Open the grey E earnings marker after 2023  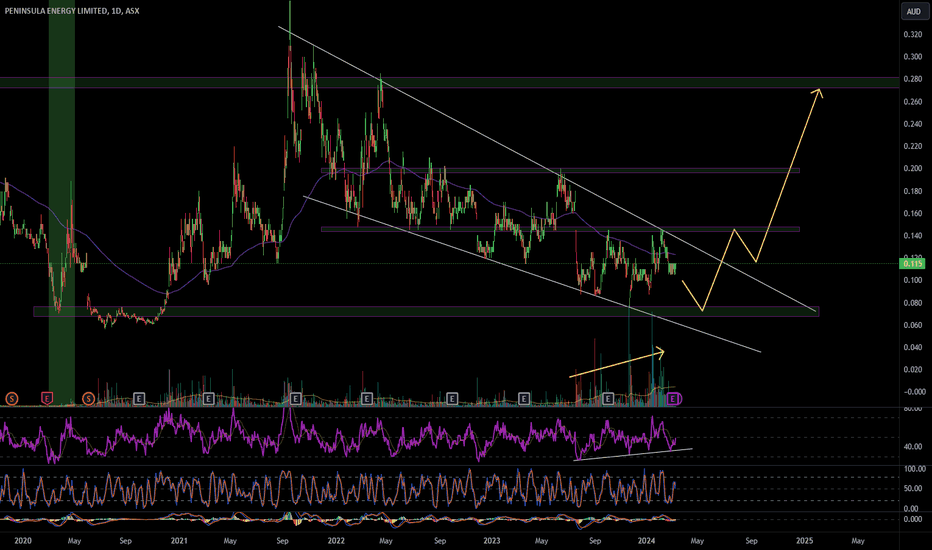[x=524, y=399]
